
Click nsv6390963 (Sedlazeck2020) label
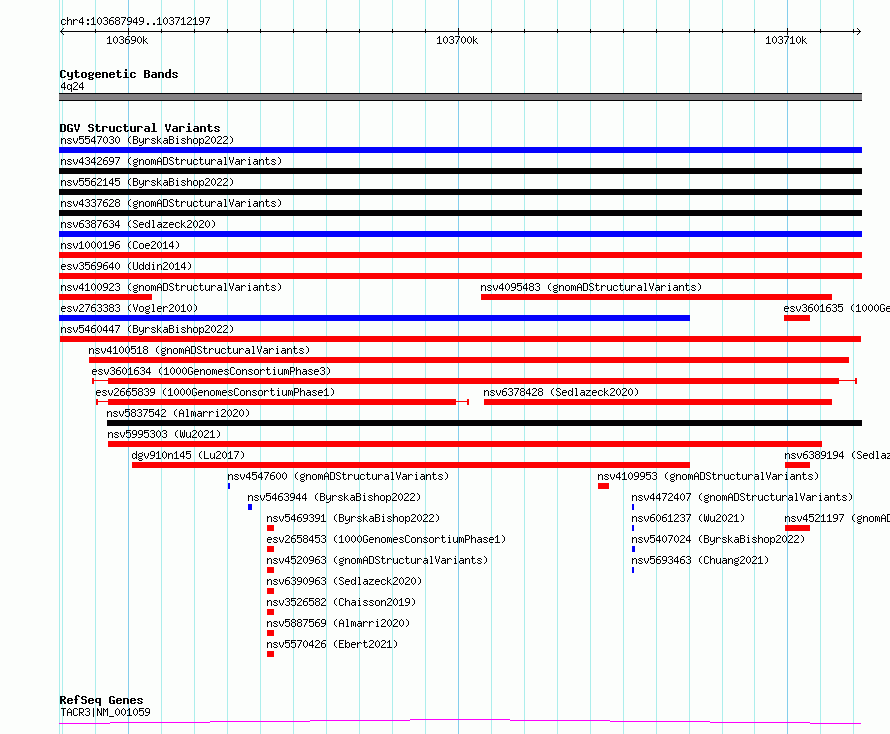[x=344, y=581]
